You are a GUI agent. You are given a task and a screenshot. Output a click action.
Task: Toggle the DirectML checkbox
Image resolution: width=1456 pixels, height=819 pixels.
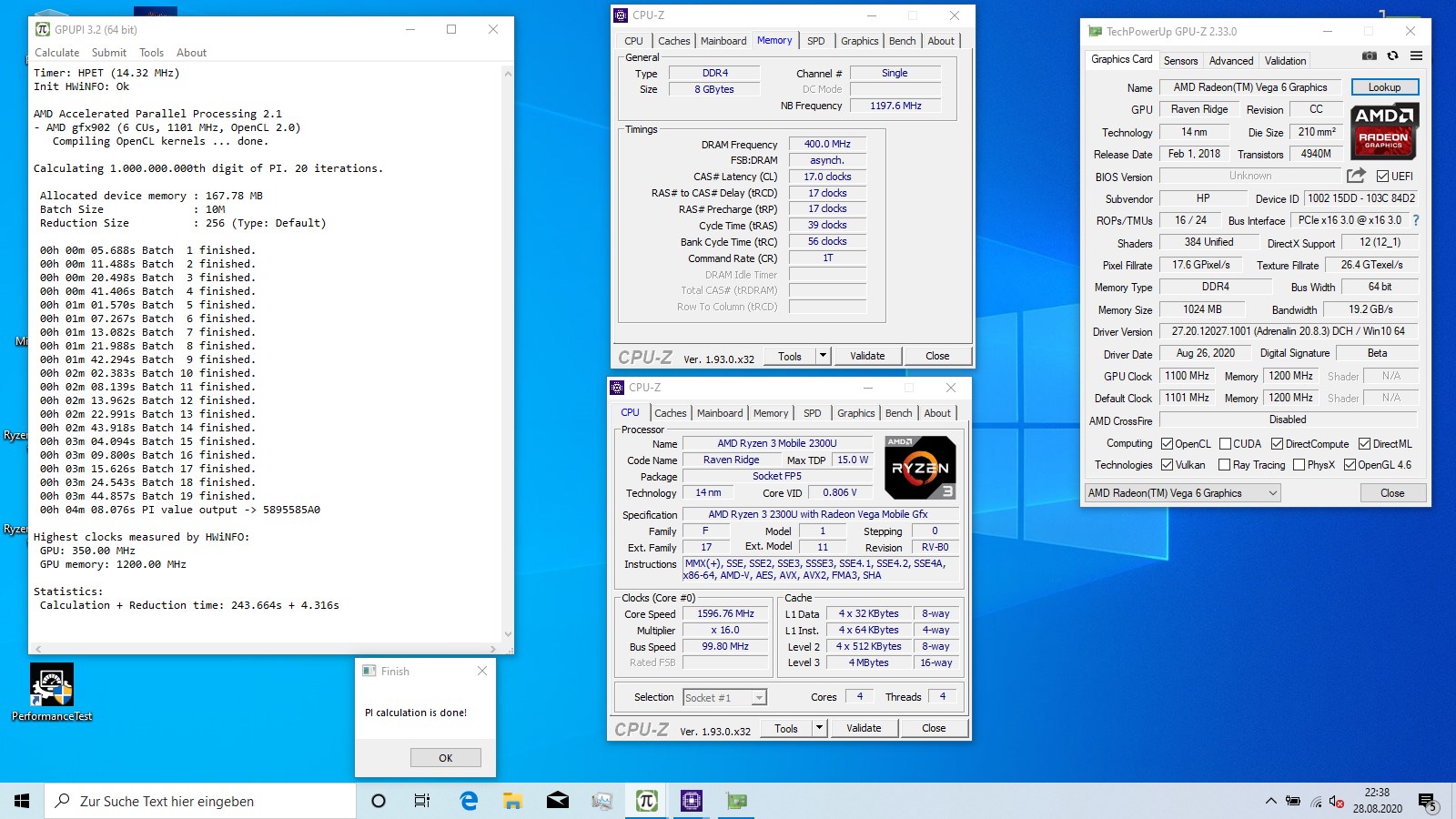1364,443
